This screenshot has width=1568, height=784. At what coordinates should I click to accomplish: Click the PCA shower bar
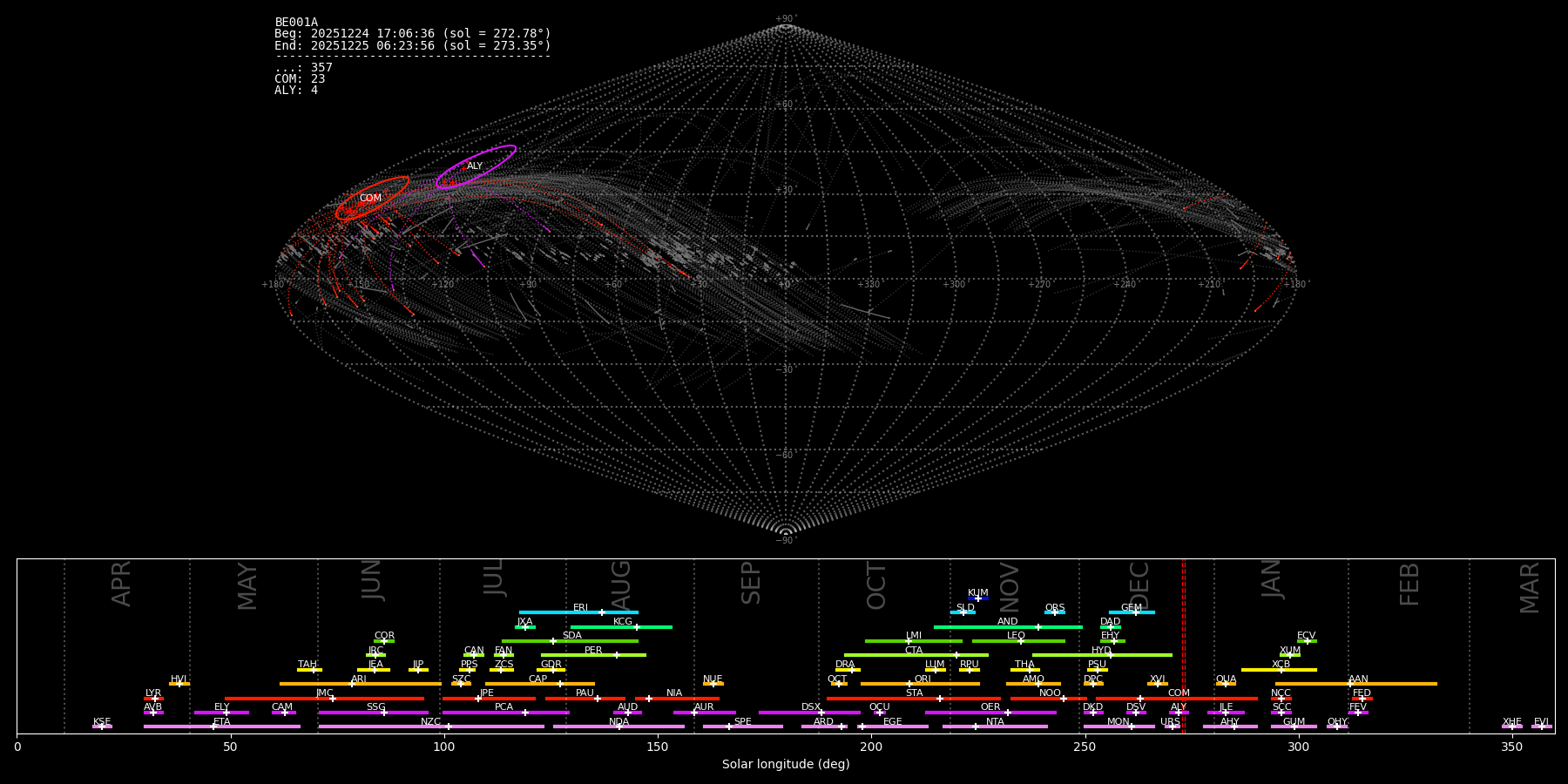(505, 713)
